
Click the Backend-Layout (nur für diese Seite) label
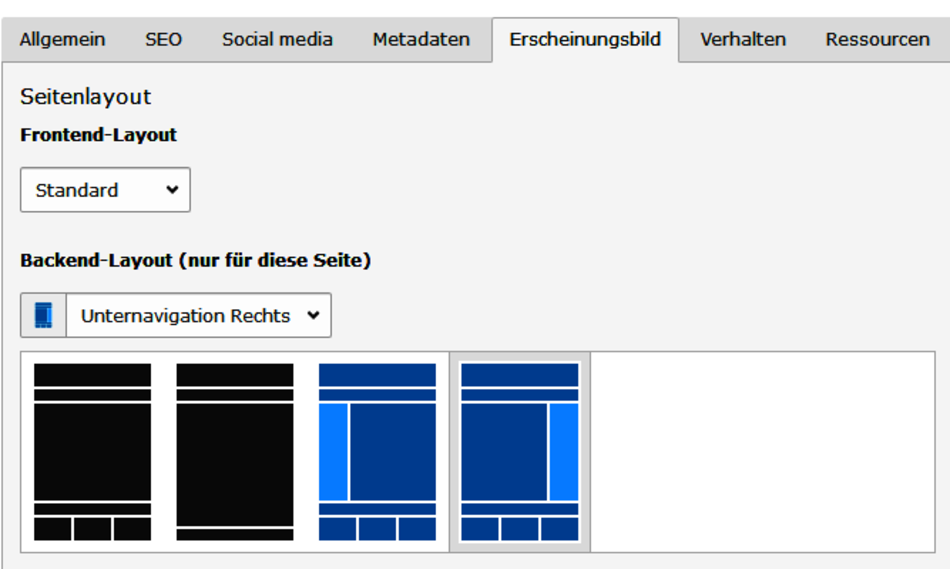(195, 260)
